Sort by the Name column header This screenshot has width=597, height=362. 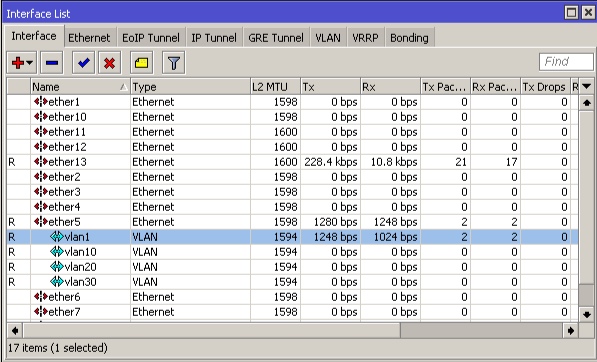click(x=80, y=87)
